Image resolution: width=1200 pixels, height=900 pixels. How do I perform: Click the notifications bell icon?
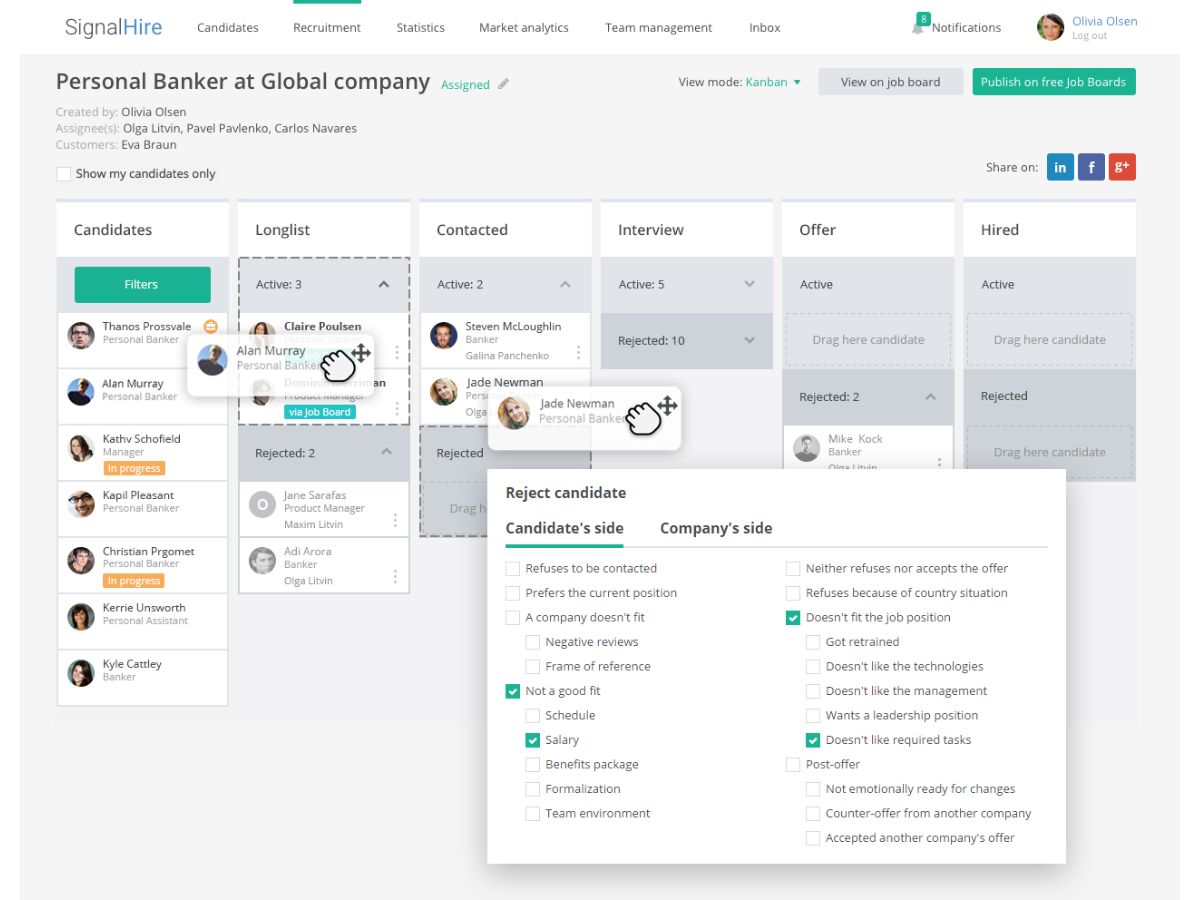(x=918, y=26)
